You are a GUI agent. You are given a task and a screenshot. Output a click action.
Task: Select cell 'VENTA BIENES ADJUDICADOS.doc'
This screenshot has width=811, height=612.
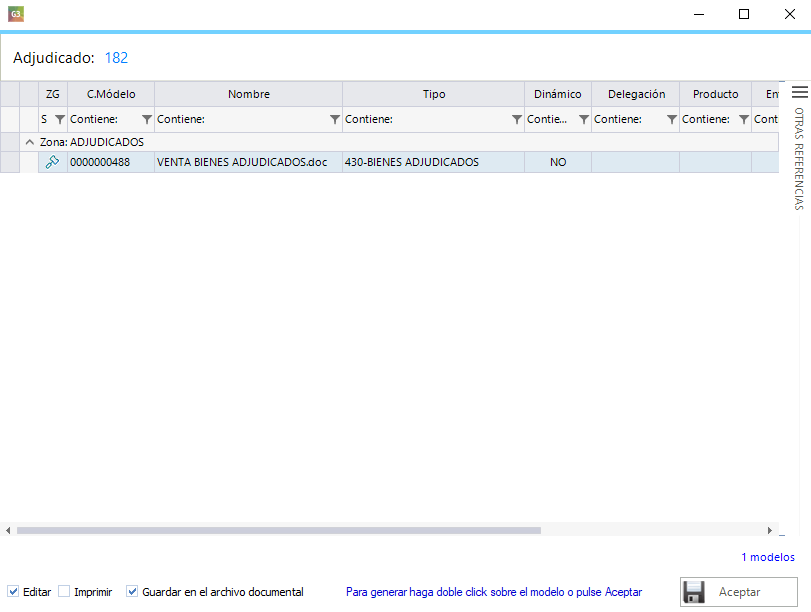point(248,162)
